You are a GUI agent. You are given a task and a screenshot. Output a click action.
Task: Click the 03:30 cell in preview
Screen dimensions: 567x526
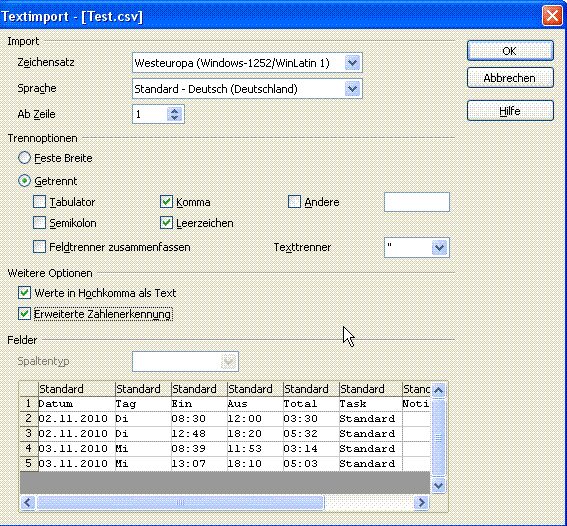(x=311, y=419)
